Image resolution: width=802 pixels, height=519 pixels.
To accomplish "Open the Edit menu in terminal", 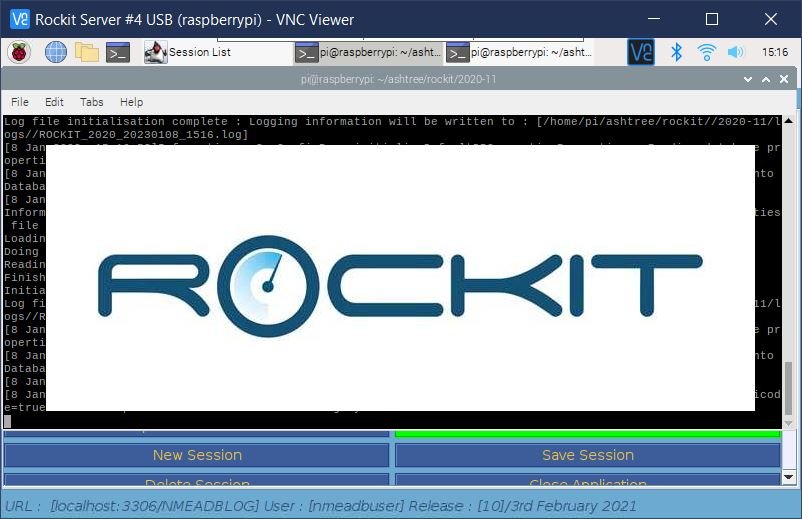I will tap(54, 102).
